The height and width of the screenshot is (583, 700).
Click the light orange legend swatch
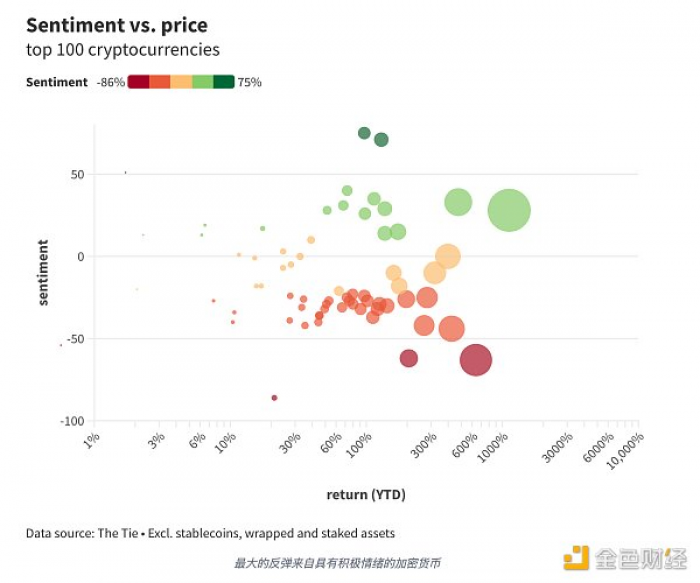[181, 82]
